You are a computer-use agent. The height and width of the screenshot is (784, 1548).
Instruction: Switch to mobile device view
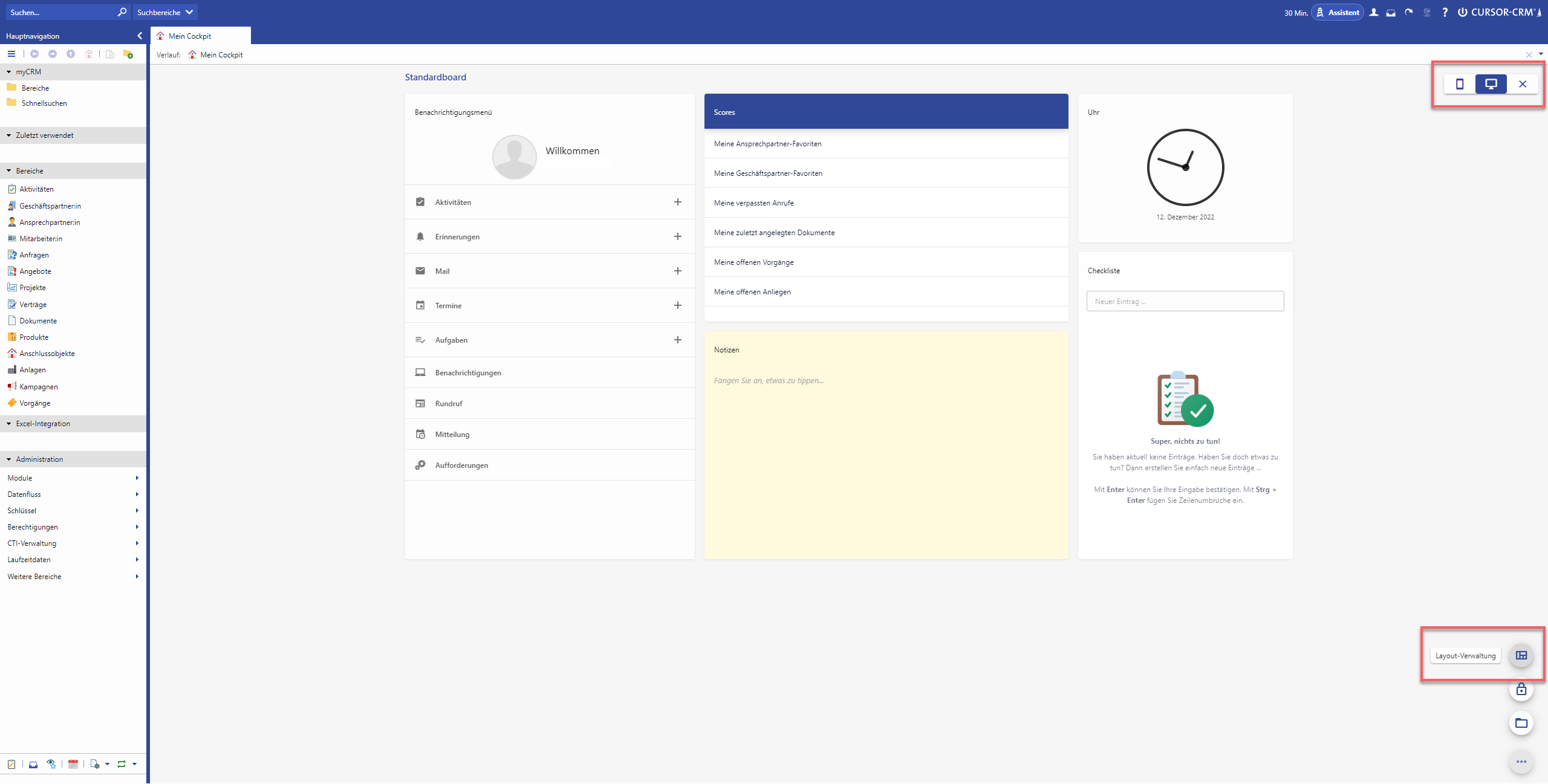pyautogui.click(x=1460, y=84)
